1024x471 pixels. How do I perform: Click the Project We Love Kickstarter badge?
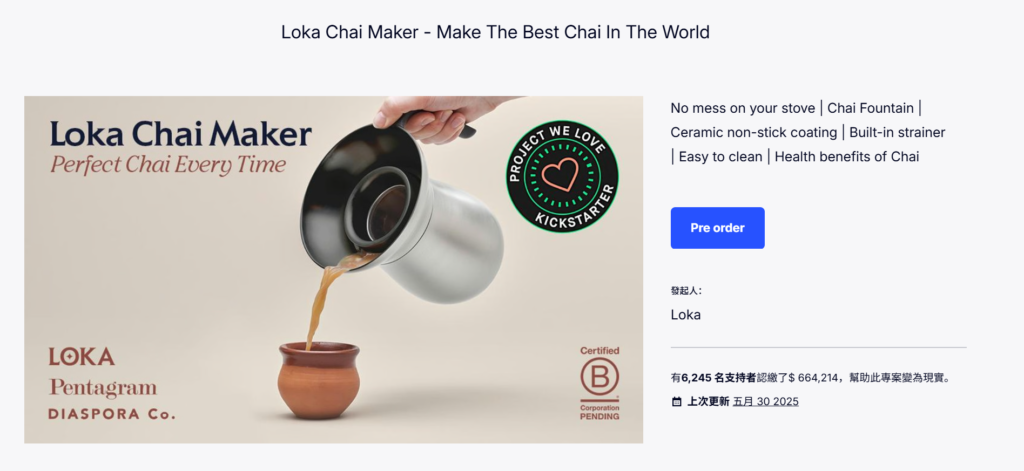562,176
